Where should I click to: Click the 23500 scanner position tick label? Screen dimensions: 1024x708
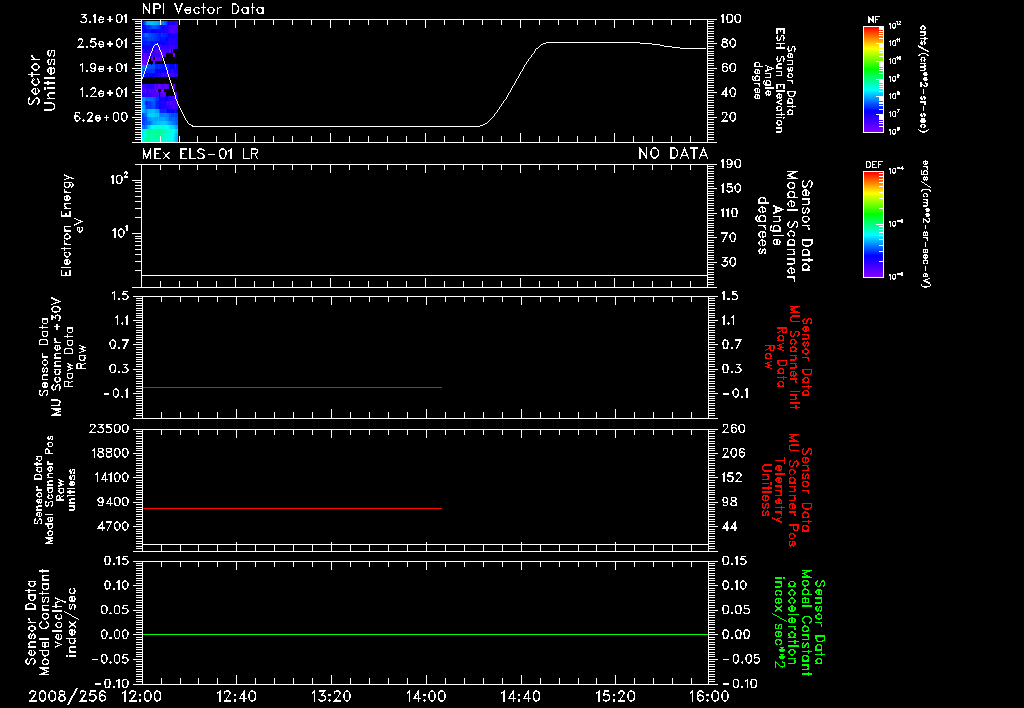coord(108,428)
